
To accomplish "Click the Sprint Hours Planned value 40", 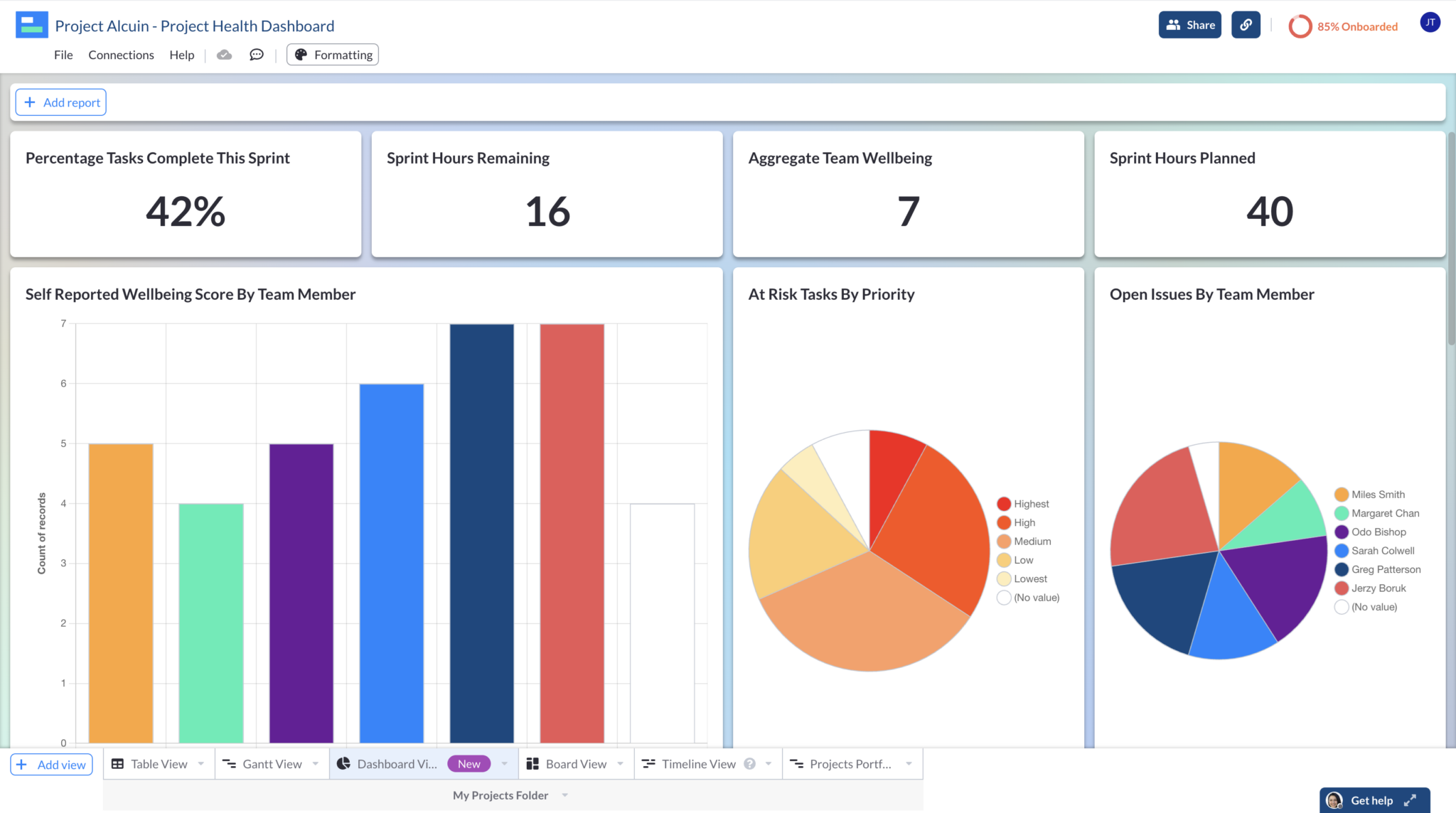I will coord(1270,212).
